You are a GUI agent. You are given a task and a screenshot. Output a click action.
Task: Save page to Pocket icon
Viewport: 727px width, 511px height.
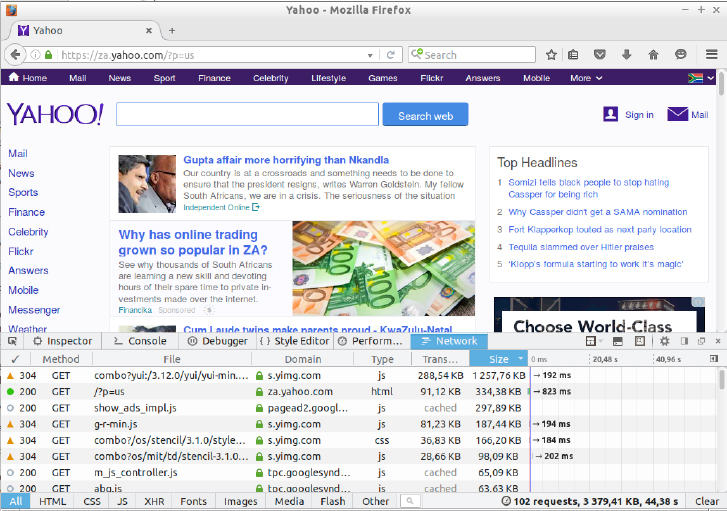tap(600, 55)
